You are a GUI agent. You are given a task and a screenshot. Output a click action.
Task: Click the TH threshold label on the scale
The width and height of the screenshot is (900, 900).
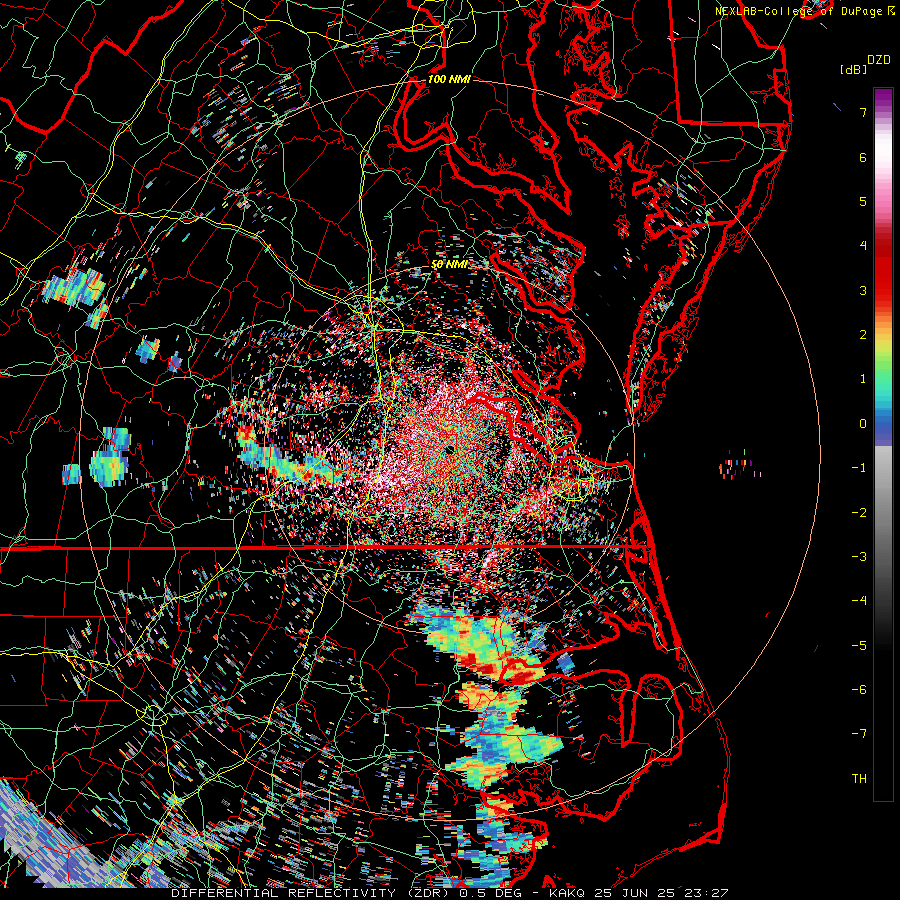click(859, 779)
